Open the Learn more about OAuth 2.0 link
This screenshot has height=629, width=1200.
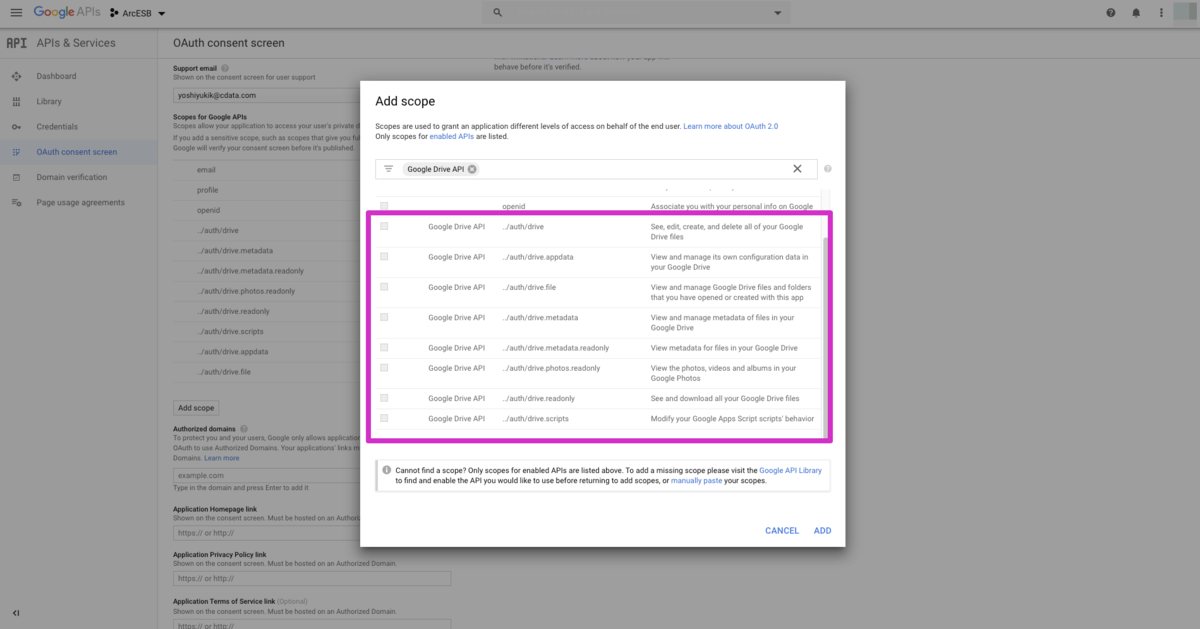click(730, 127)
